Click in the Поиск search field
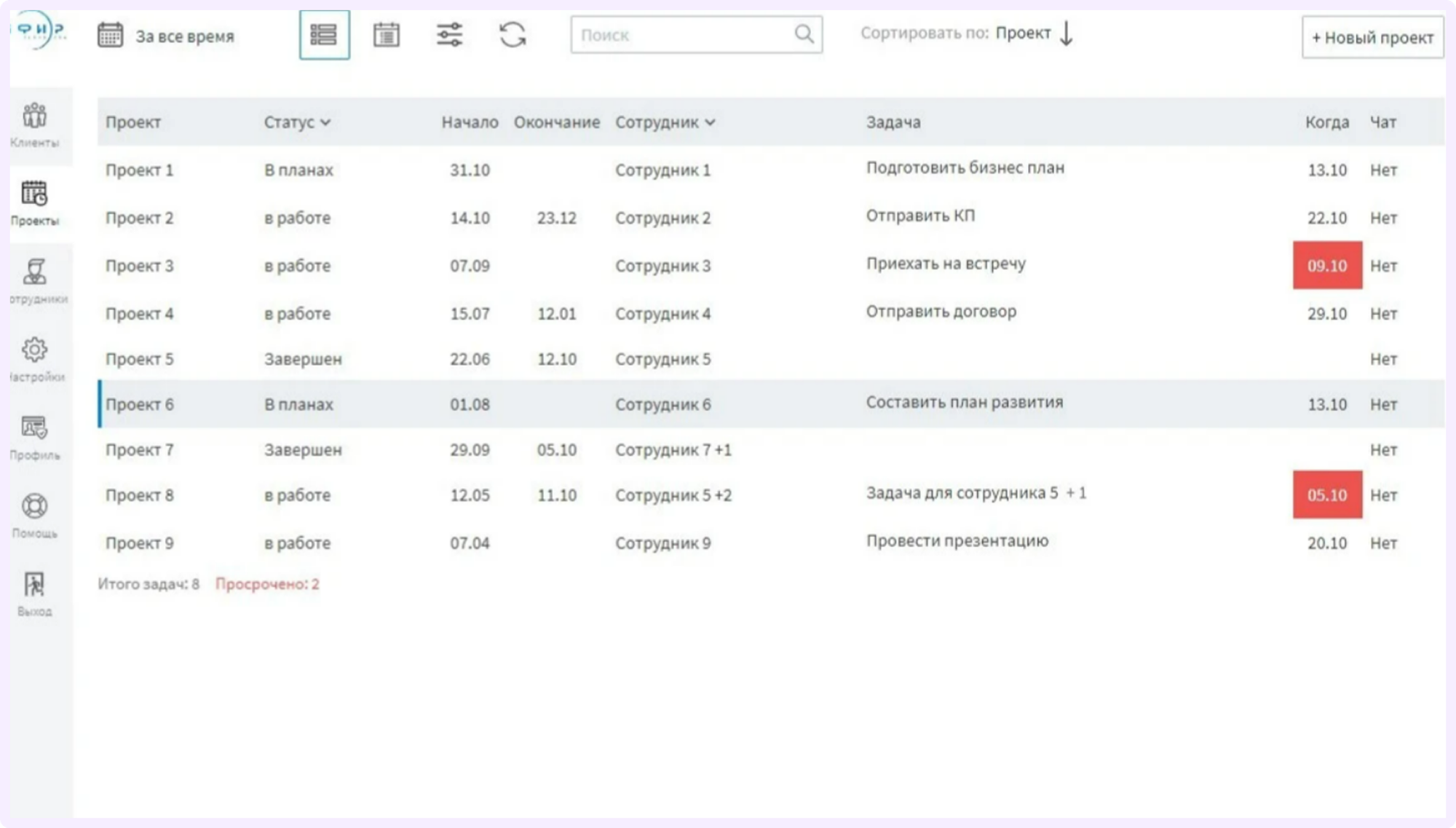Screen dimensions: 1456x828 (696, 34)
